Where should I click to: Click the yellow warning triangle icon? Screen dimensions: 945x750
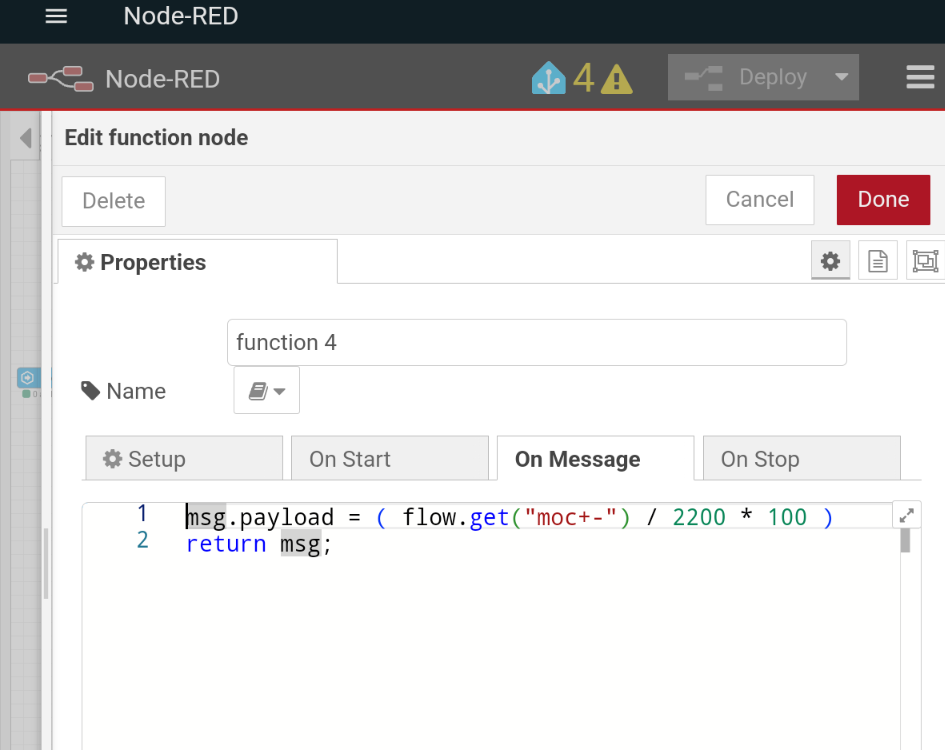click(617, 80)
